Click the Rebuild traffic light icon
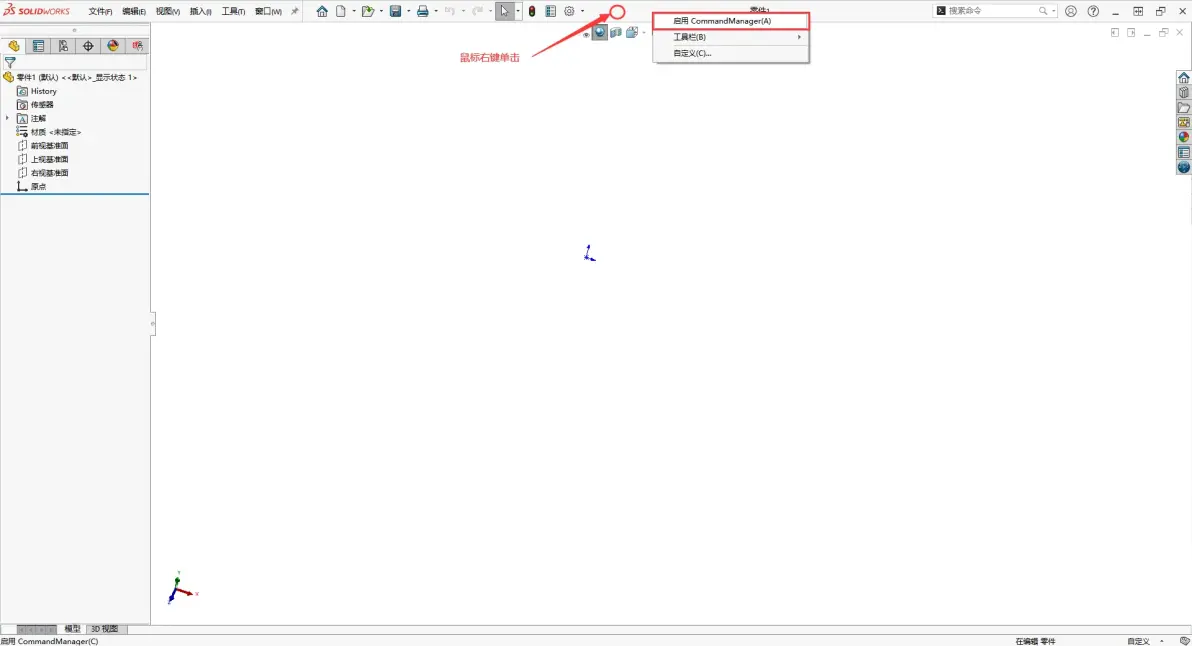This screenshot has width=1192, height=646. coord(532,11)
